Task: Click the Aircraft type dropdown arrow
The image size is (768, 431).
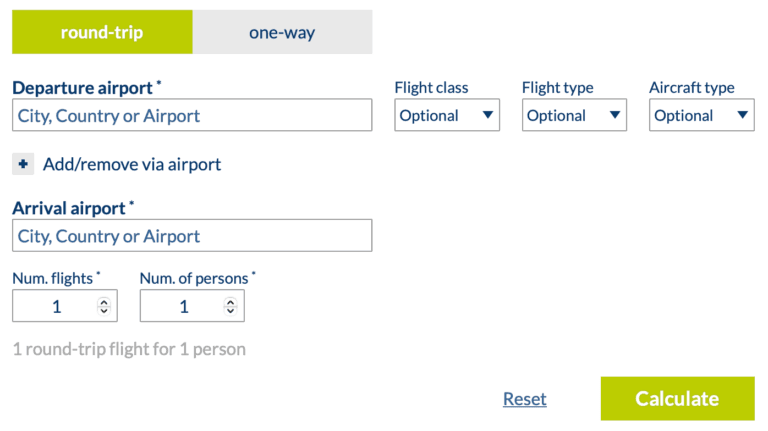Action: [x=741, y=116]
